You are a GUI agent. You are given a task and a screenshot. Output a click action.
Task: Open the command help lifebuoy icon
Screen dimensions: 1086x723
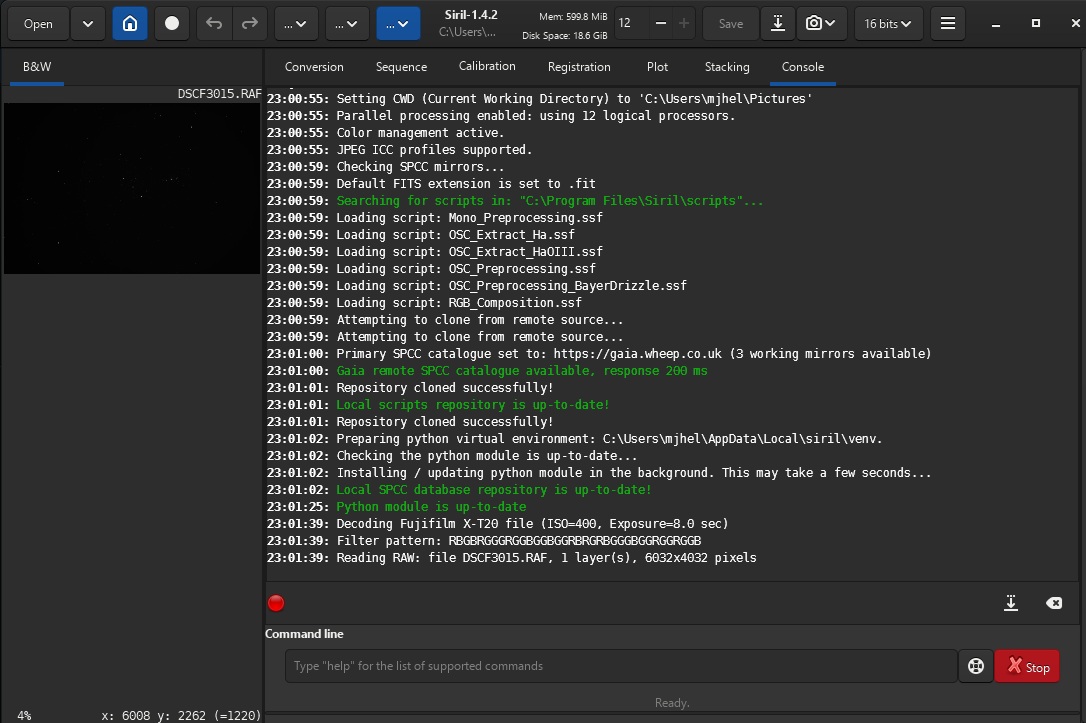[975, 667]
